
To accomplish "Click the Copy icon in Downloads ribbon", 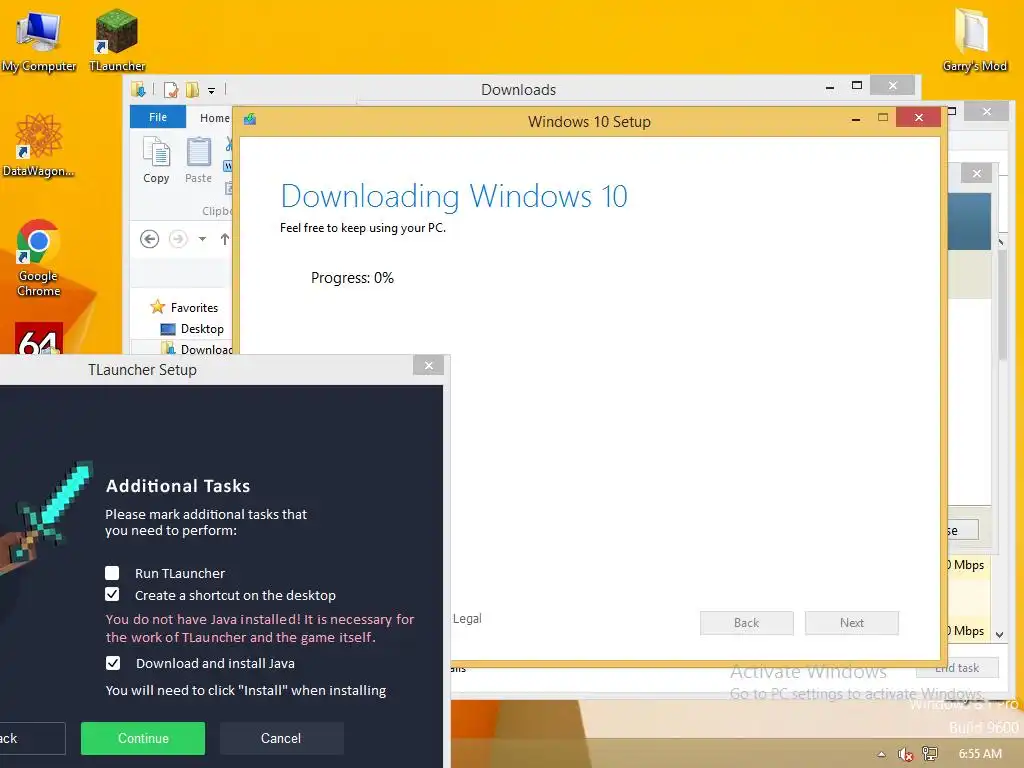I will pos(157,160).
